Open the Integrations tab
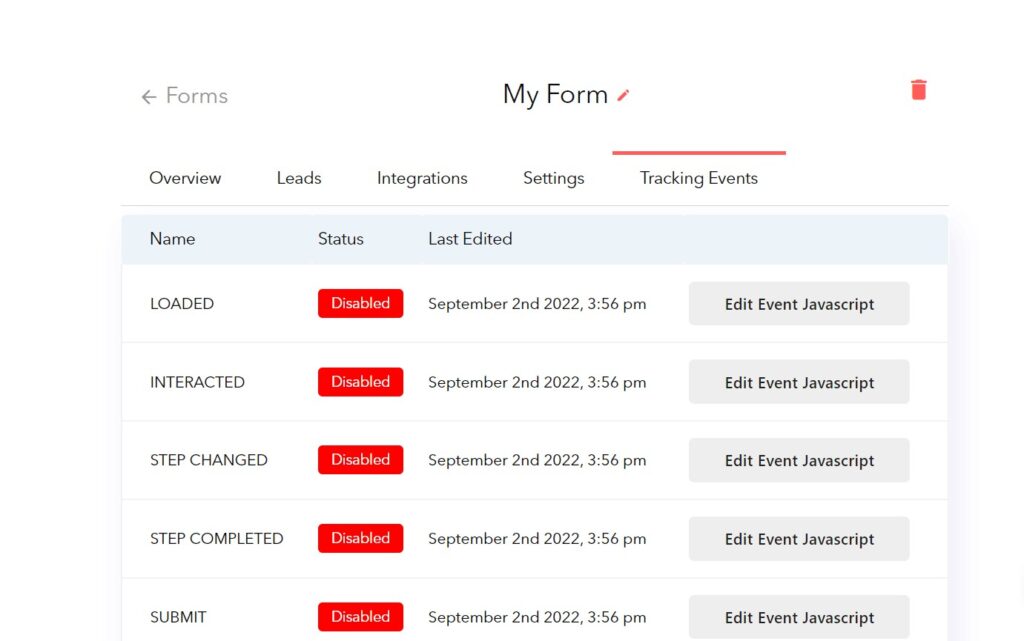Viewport: 1024px width, 641px height. pos(422,178)
